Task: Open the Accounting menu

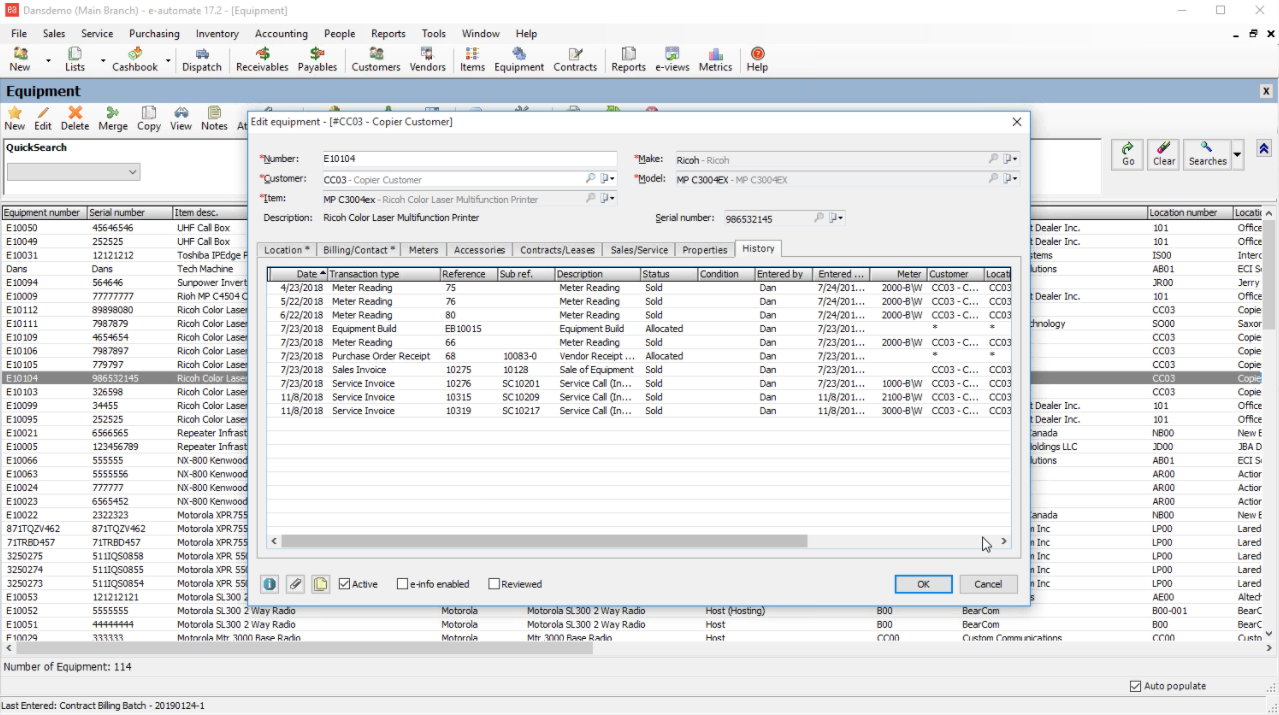Action: [281, 33]
